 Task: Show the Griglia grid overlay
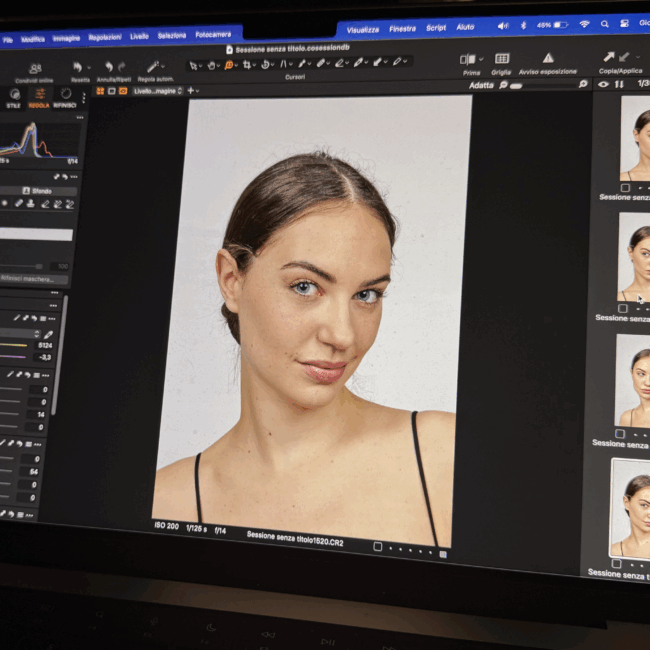click(x=501, y=59)
